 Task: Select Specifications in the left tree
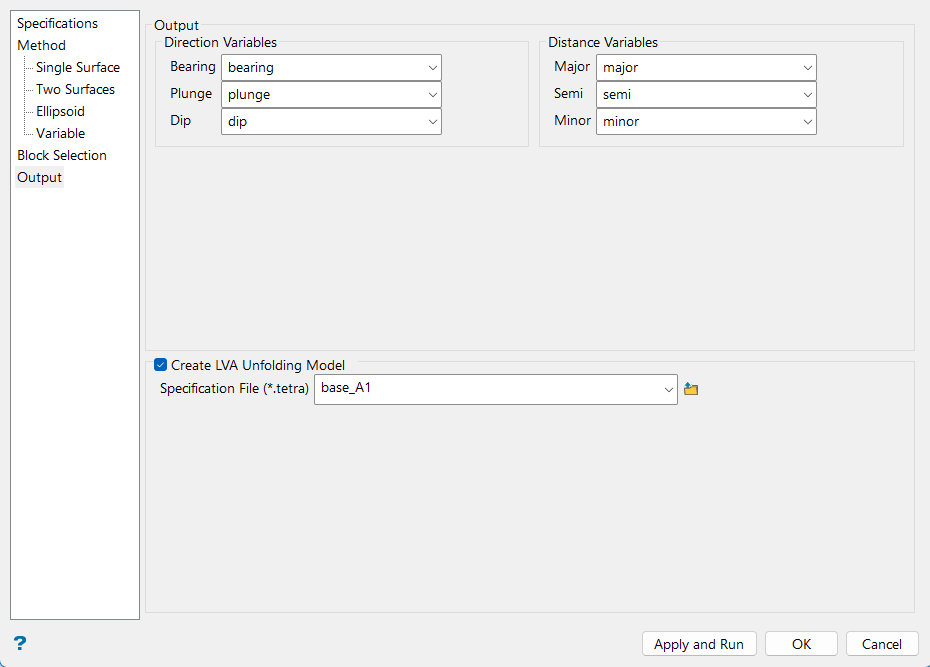(x=58, y=23)
